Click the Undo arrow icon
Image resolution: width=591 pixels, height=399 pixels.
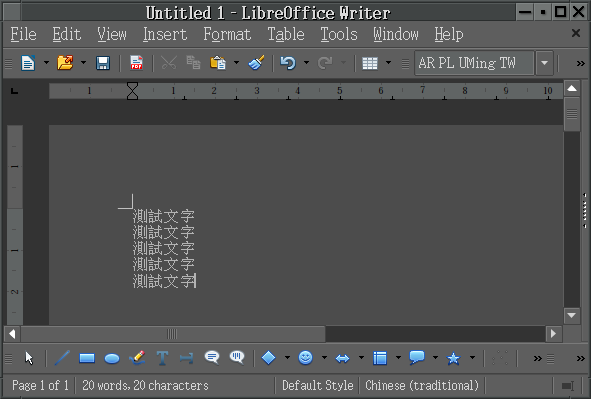288,63
